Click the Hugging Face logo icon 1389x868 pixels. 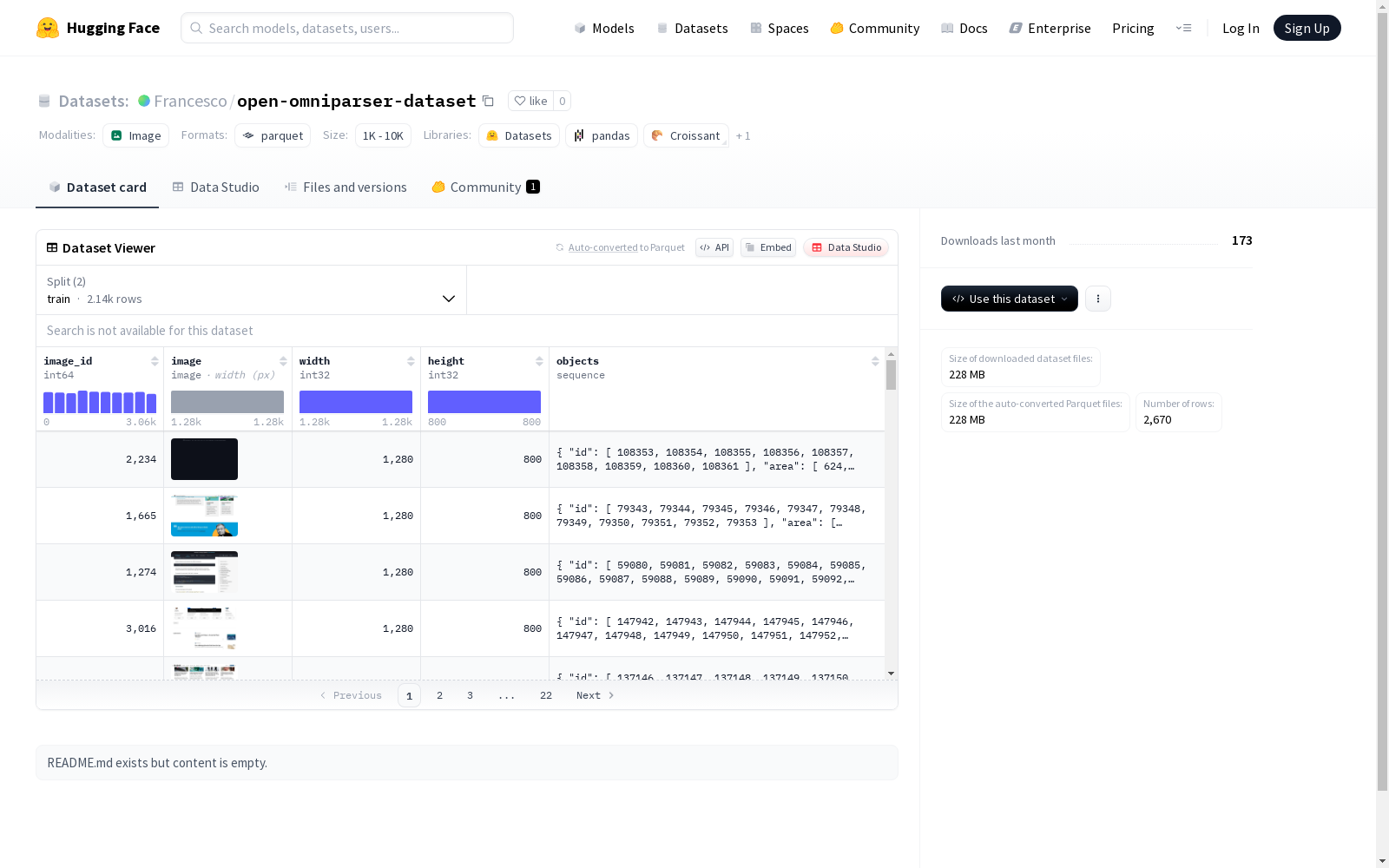click(x=48, y=28)
